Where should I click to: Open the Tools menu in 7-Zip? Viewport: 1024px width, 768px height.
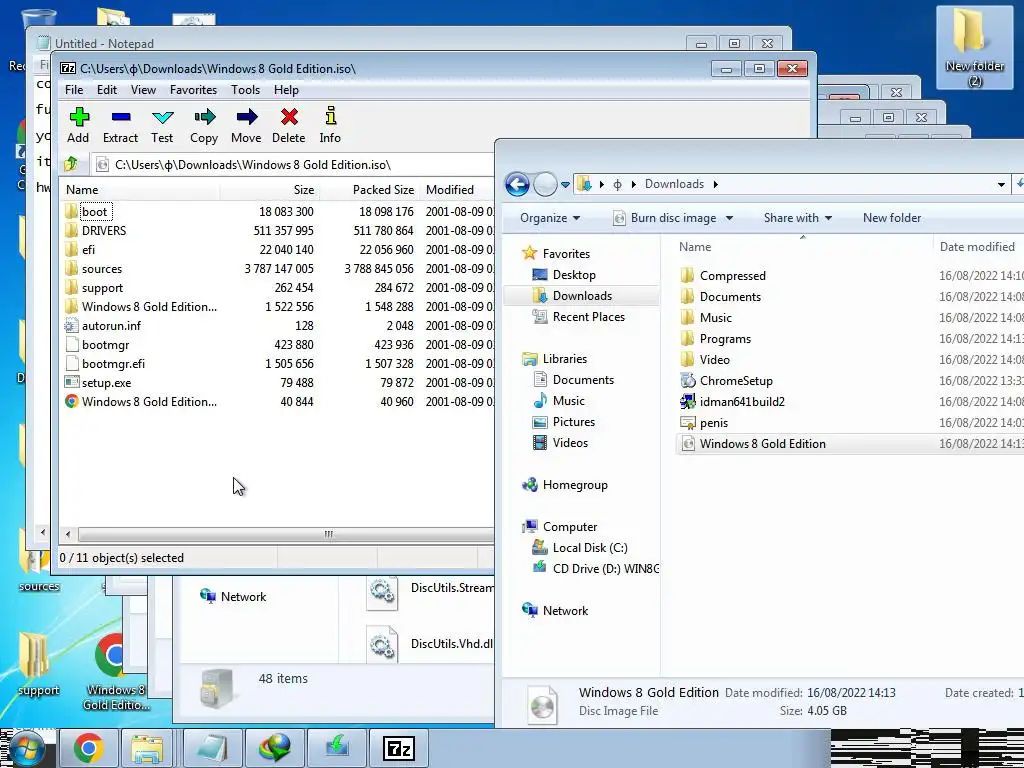click(246, 89)
